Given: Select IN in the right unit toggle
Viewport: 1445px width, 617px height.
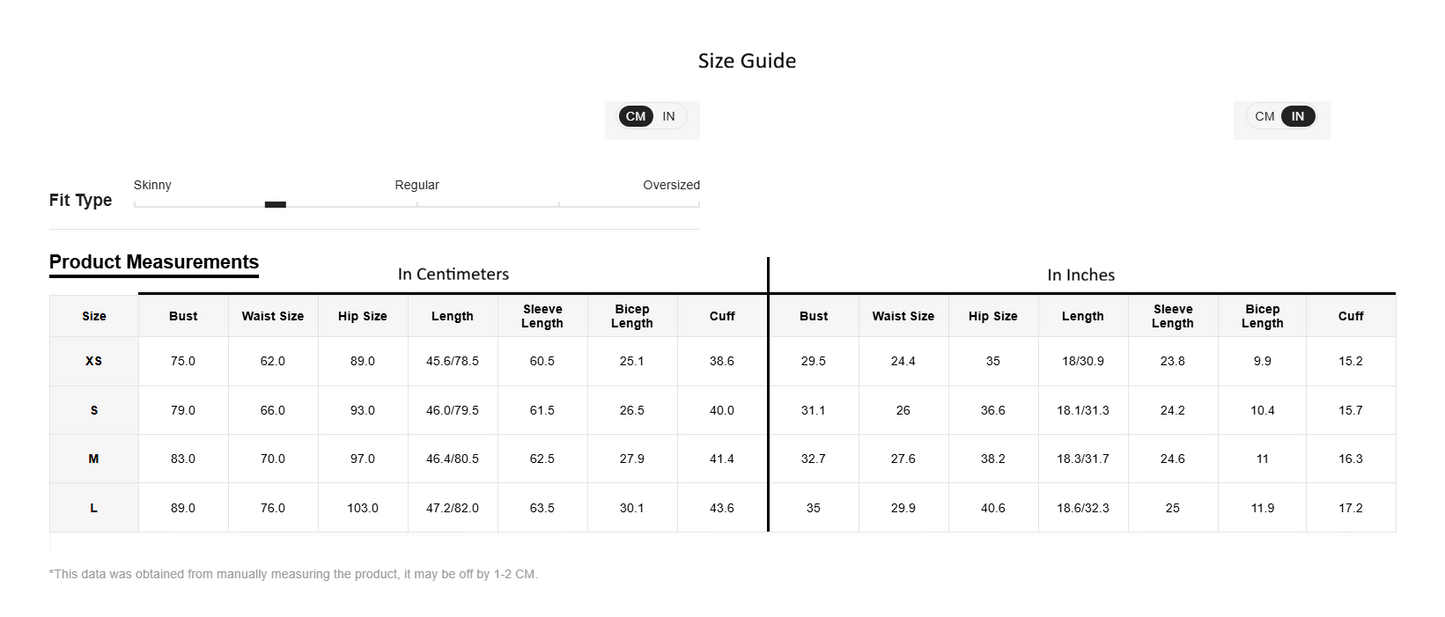Looking at the screenshot, I should click(1298, 116).
